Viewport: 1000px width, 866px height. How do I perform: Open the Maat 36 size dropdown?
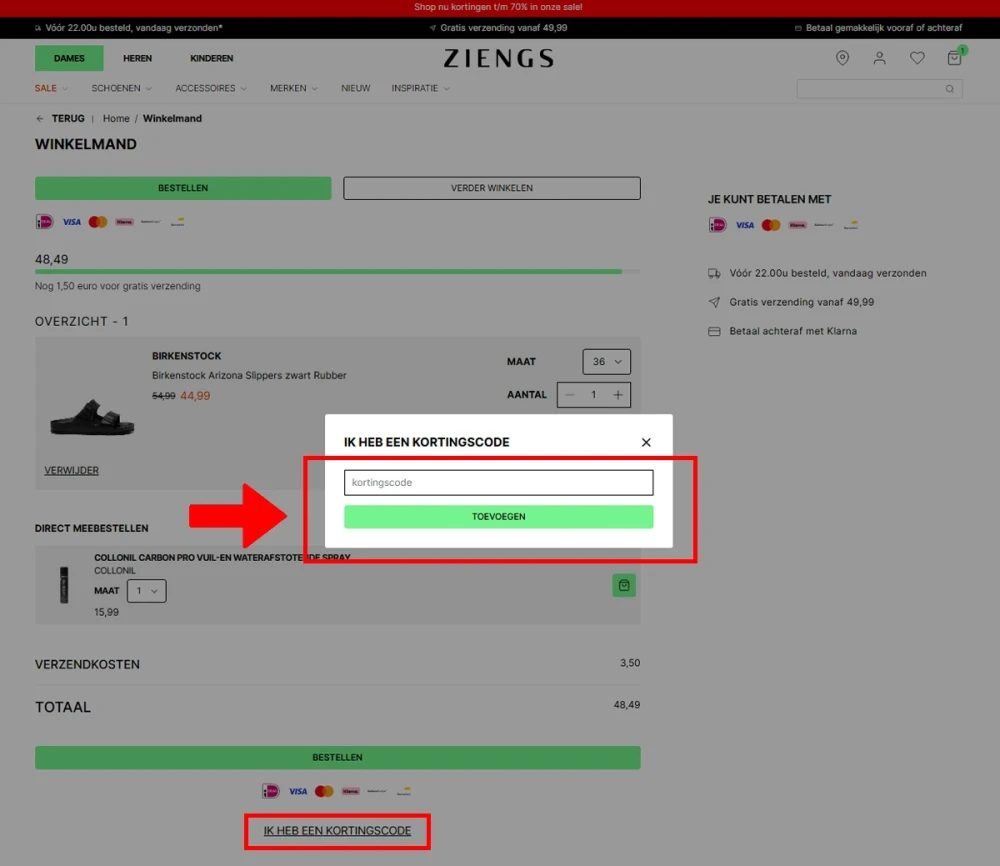[607, 362]
